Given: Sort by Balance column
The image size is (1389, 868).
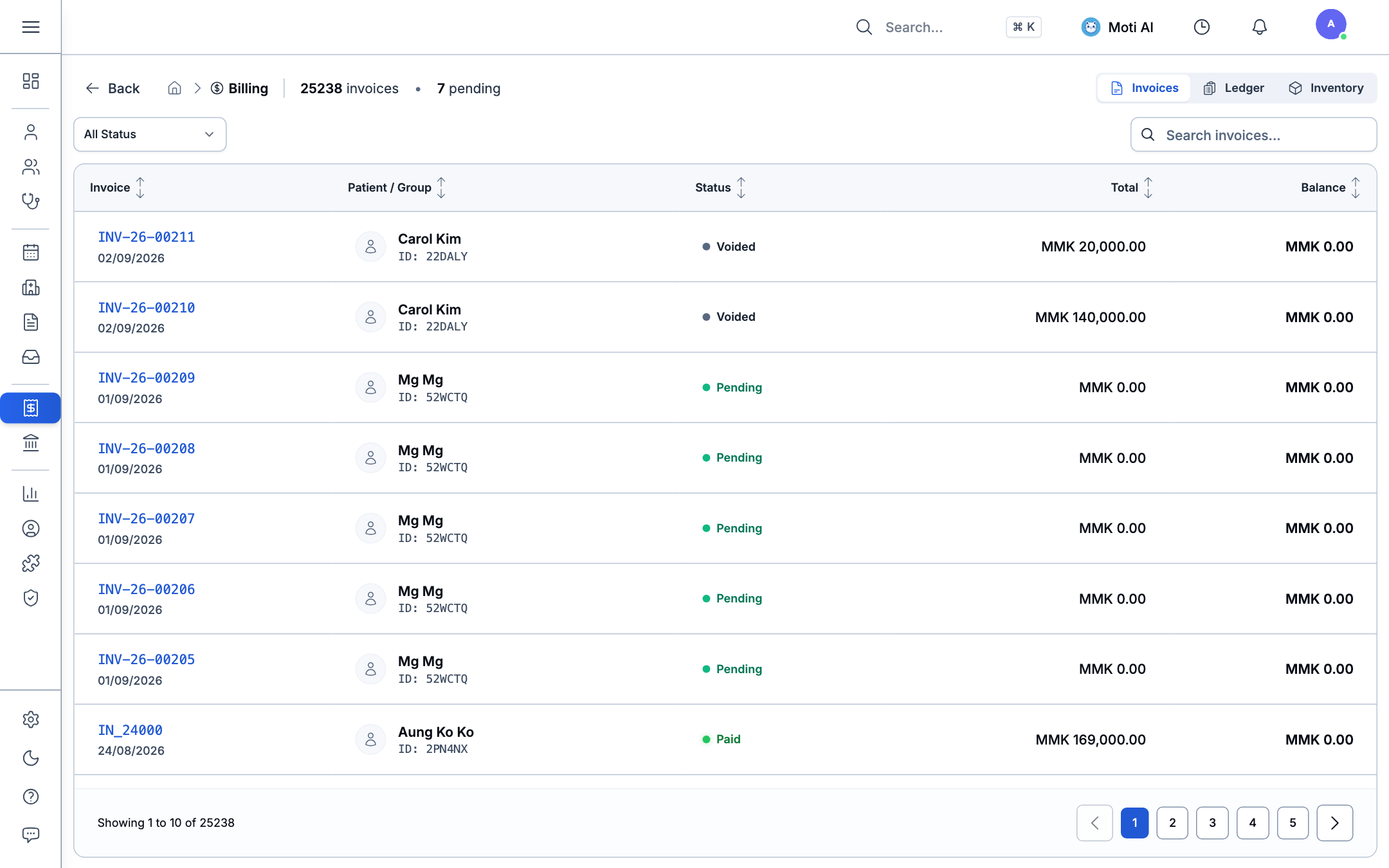Looking at the screenshot, I should (x=1330, y=188).
